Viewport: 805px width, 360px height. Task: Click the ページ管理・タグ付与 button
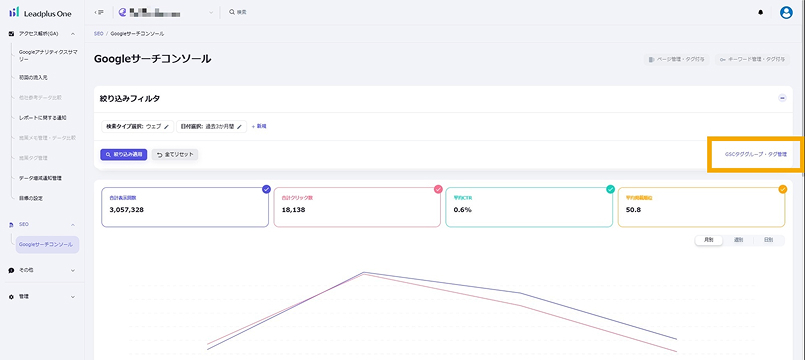[677, 60]
